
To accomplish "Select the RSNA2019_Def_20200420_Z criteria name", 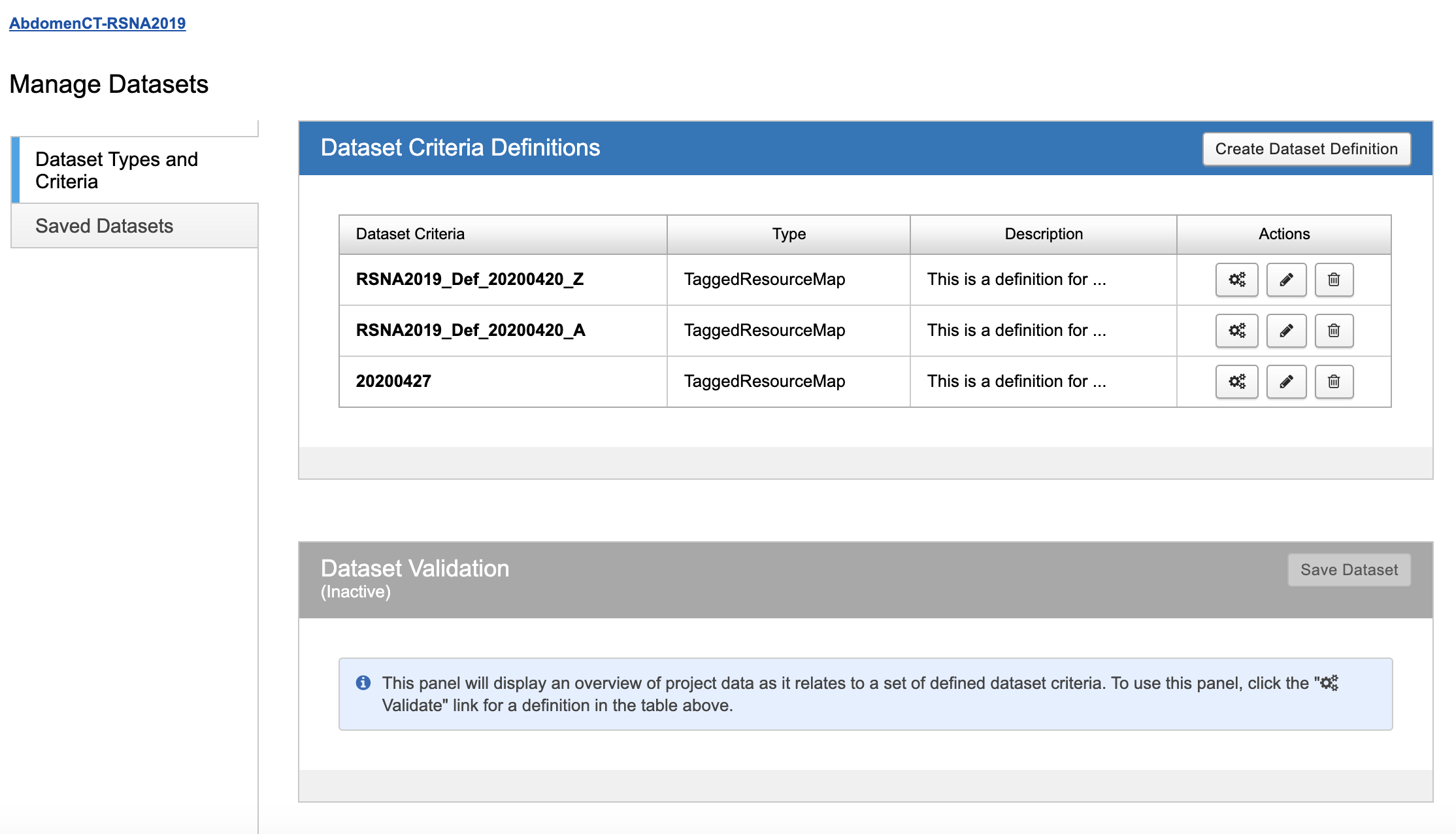I will (470, 280).
